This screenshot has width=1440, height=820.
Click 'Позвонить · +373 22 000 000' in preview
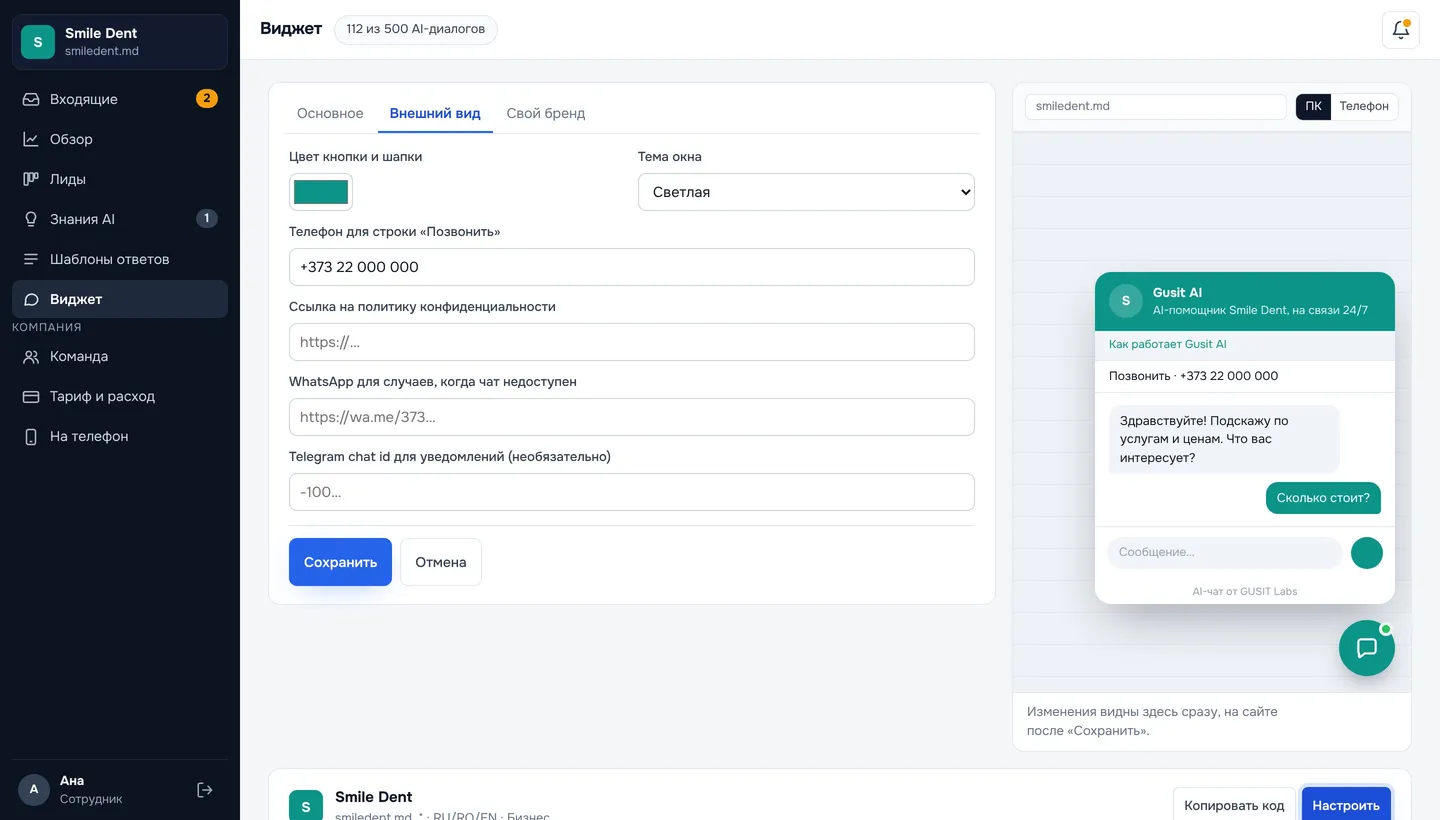(1193, 376)
